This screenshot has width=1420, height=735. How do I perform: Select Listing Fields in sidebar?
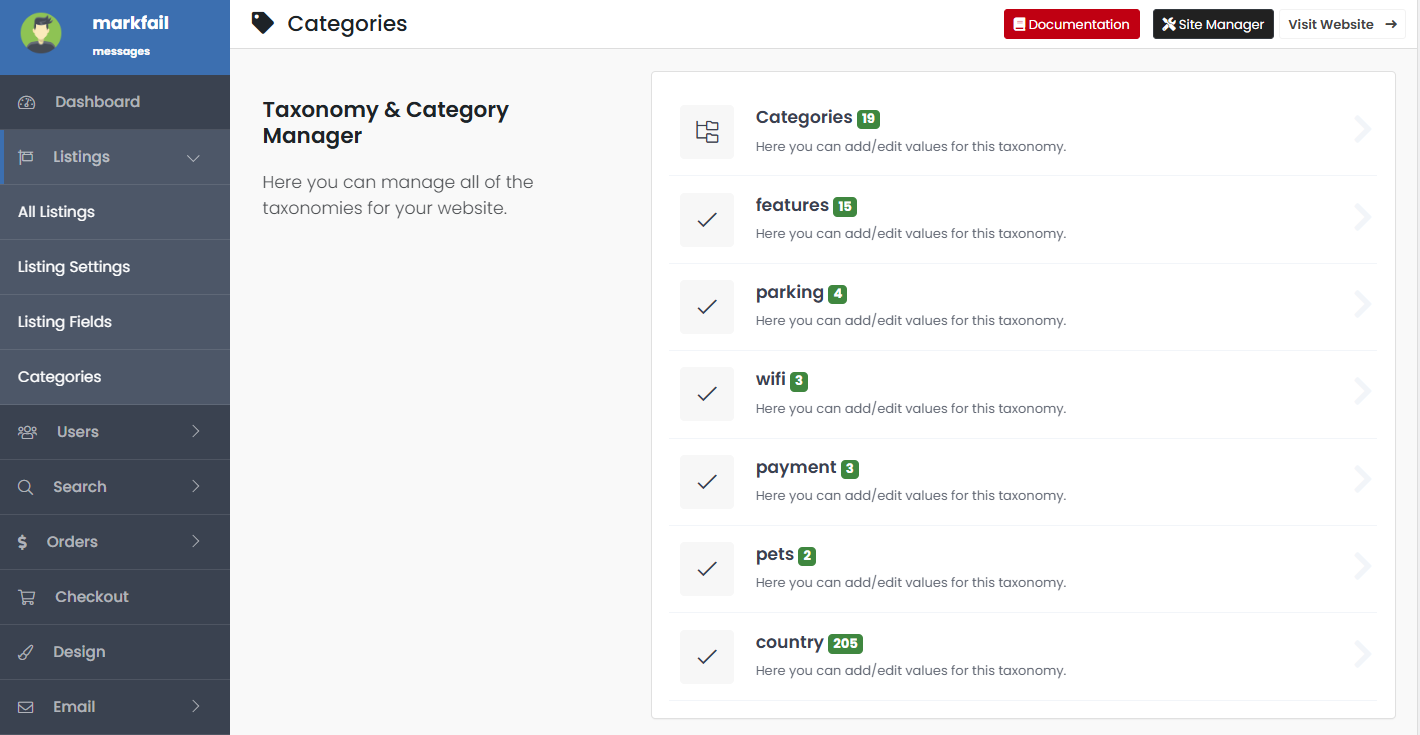click(x=65, y=322)
